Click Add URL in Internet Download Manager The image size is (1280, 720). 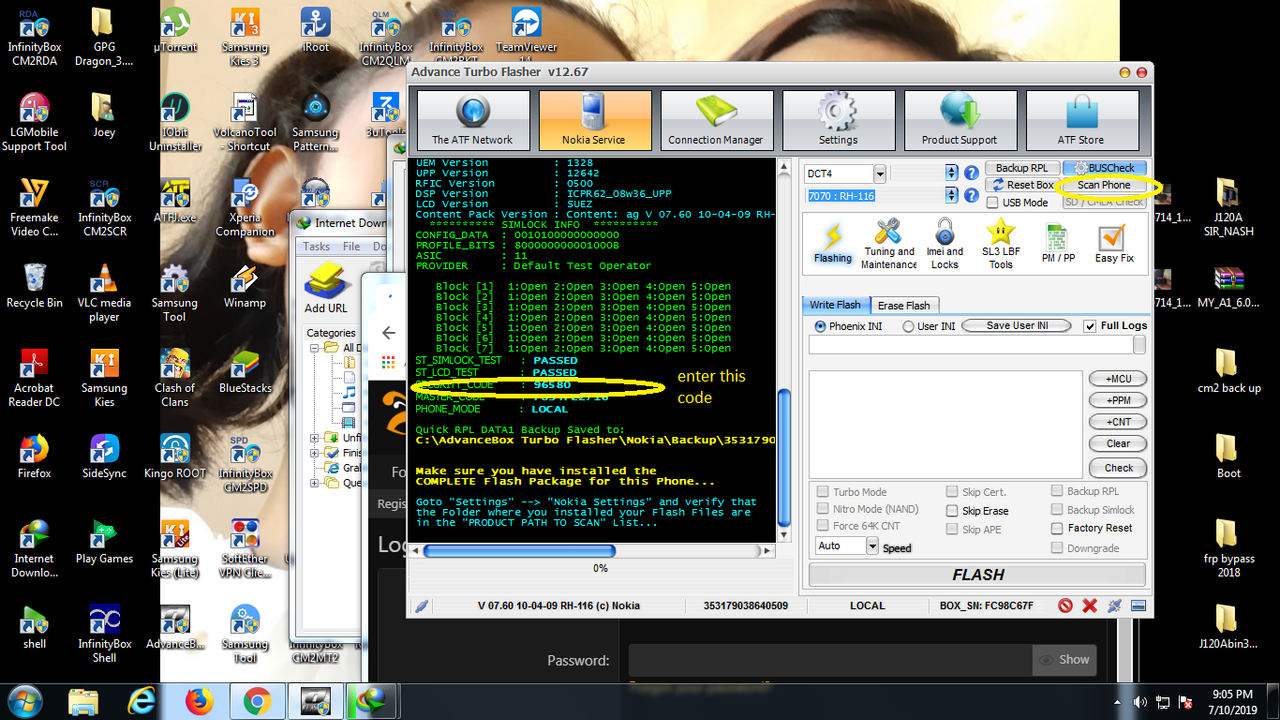(x=326, y=288)
